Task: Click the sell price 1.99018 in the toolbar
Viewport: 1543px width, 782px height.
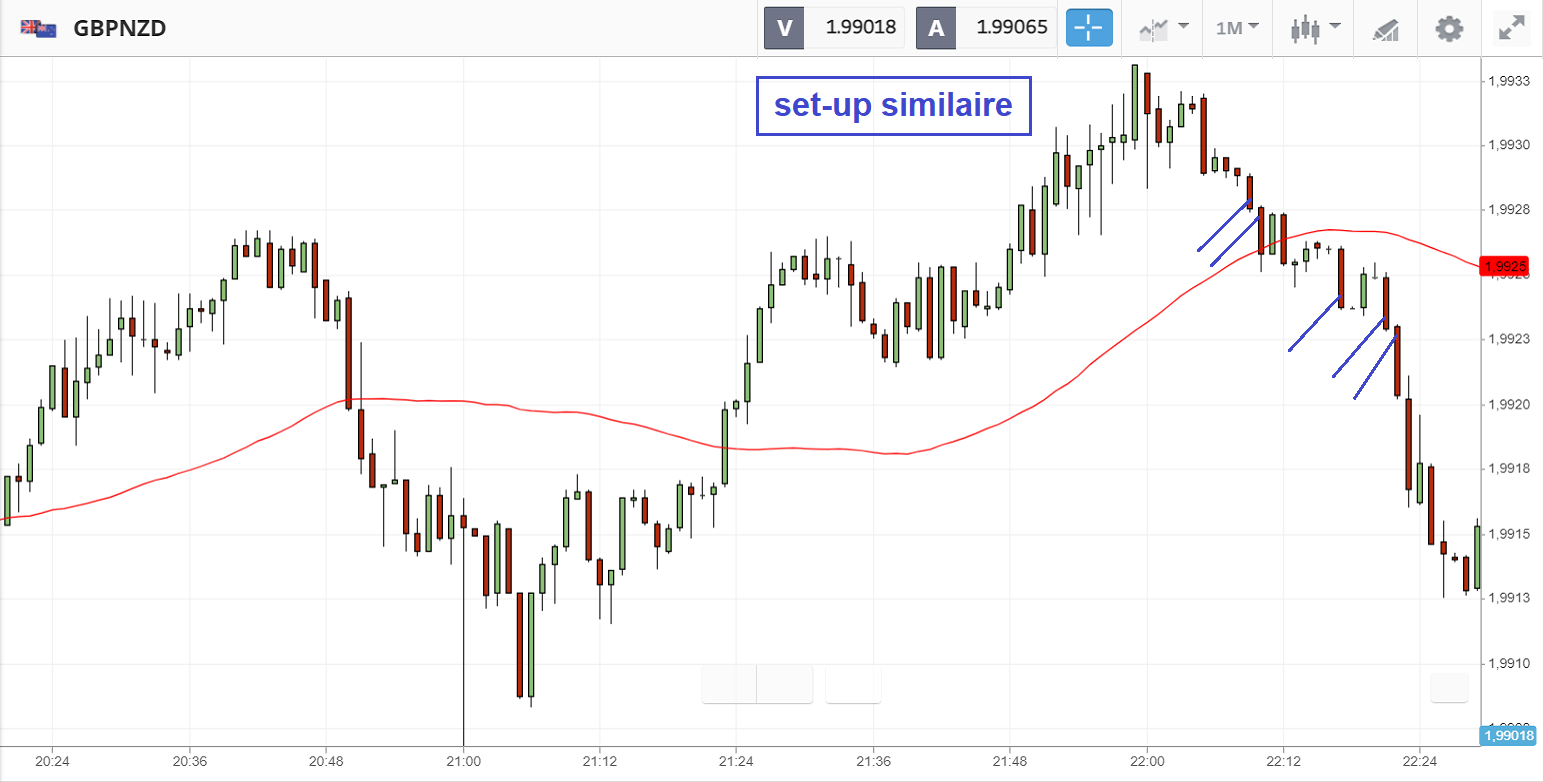Action: point(859,28)
